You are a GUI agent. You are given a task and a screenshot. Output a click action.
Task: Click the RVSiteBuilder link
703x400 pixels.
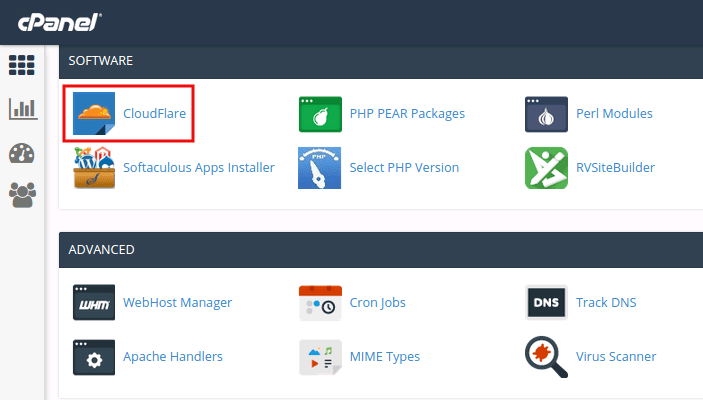pos(616,167)
